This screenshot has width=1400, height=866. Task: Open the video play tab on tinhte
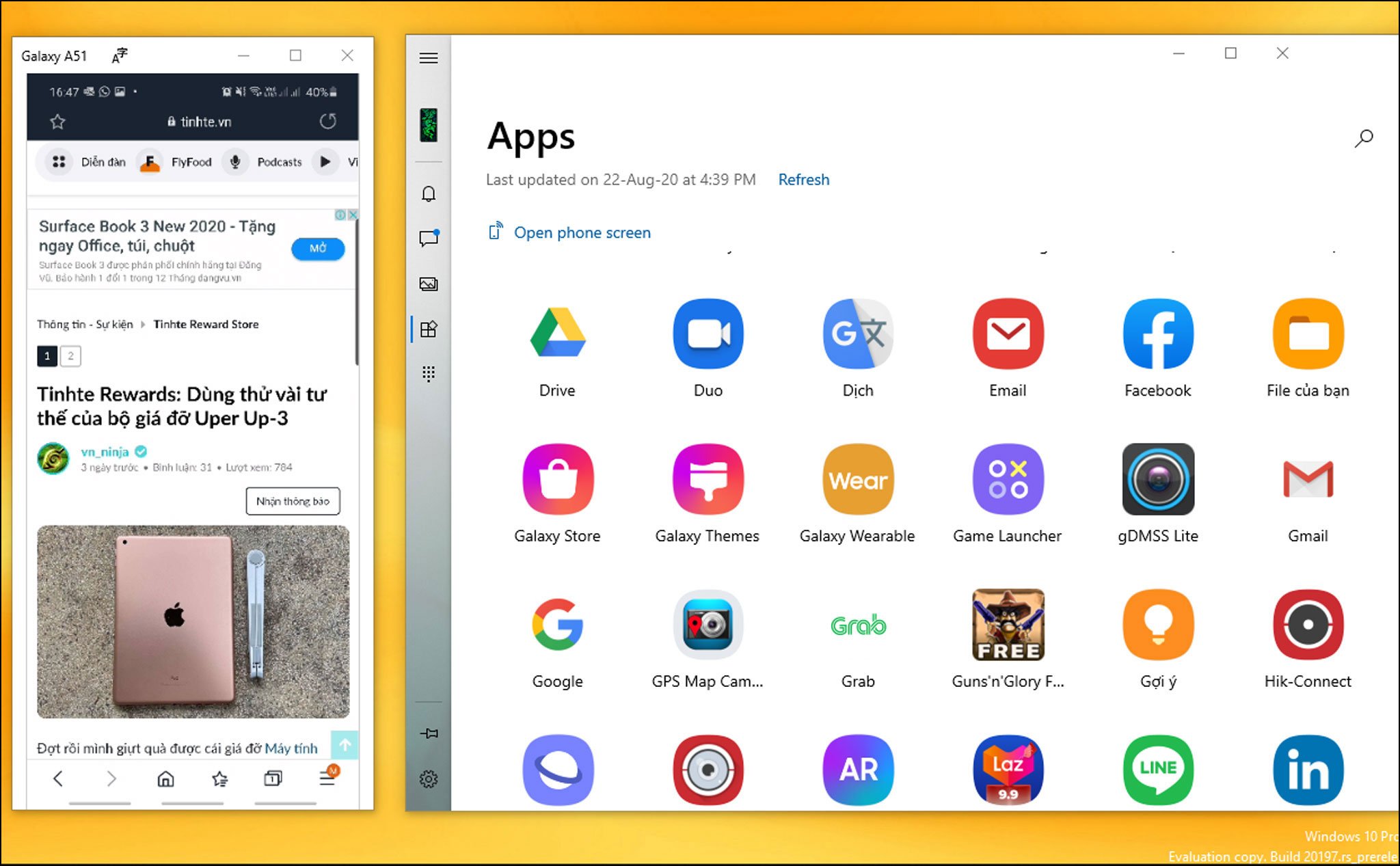coord(325,162)
